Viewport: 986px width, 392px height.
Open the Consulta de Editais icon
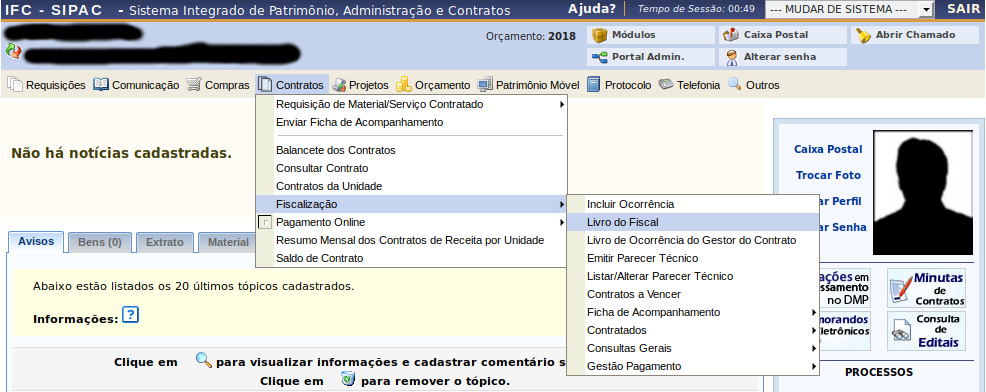tap(902, 331)
